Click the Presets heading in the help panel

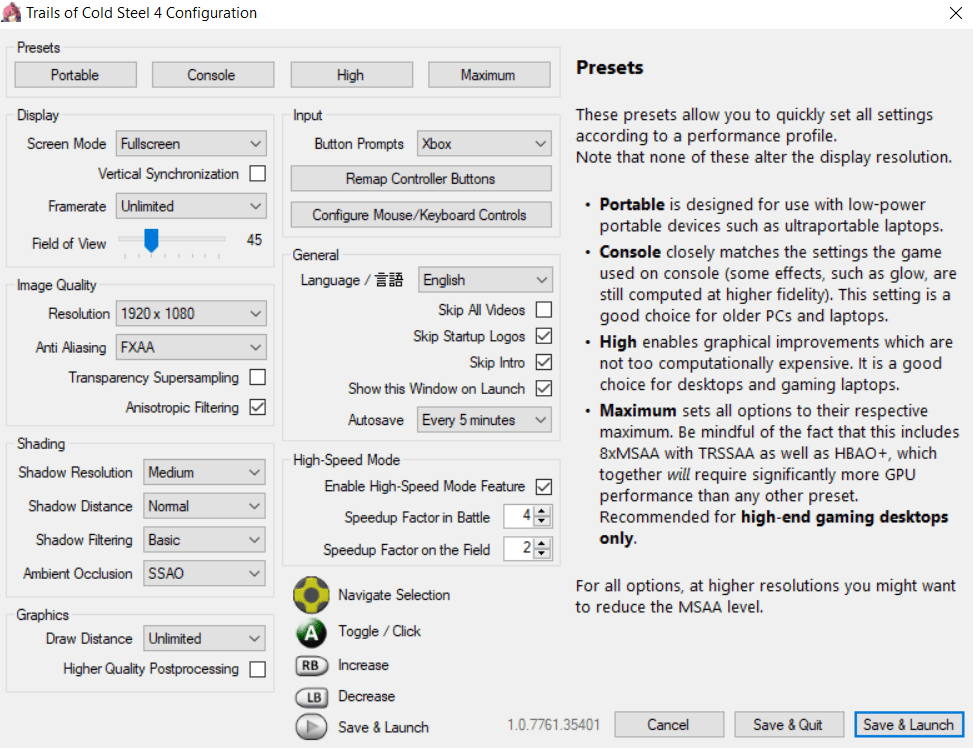(x=609, y=67)
